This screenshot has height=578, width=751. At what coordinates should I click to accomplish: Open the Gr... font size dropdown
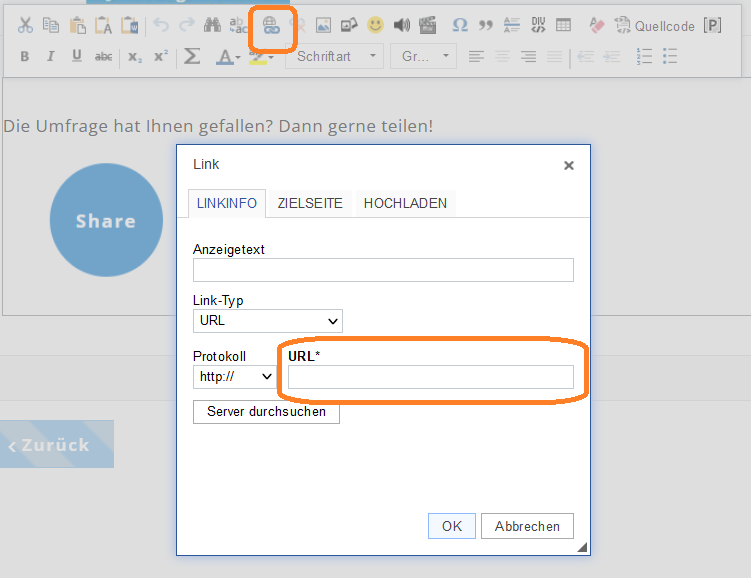pos(423,57)
